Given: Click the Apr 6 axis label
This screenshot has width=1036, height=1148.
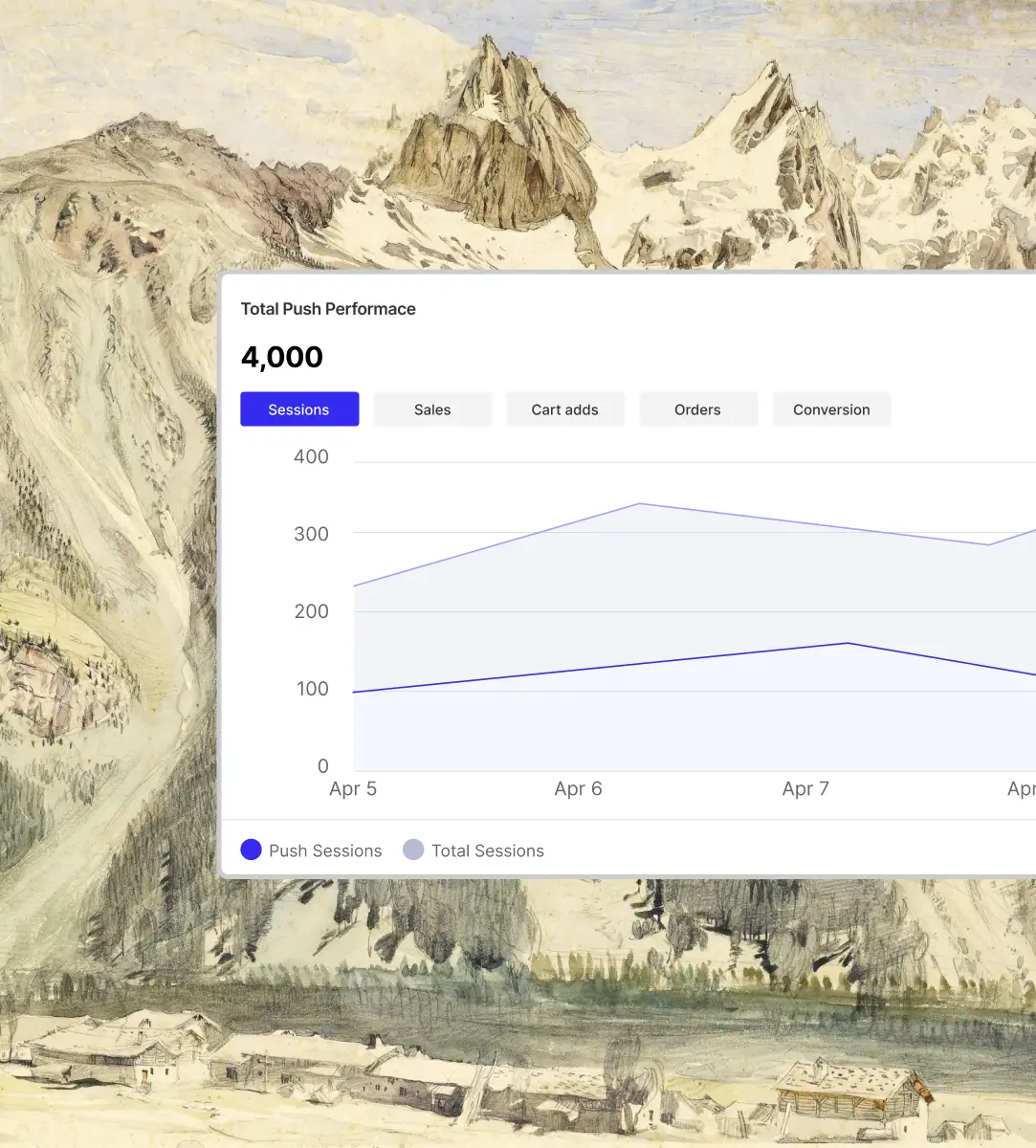Looking at the screenshot, I should point(579,789).
